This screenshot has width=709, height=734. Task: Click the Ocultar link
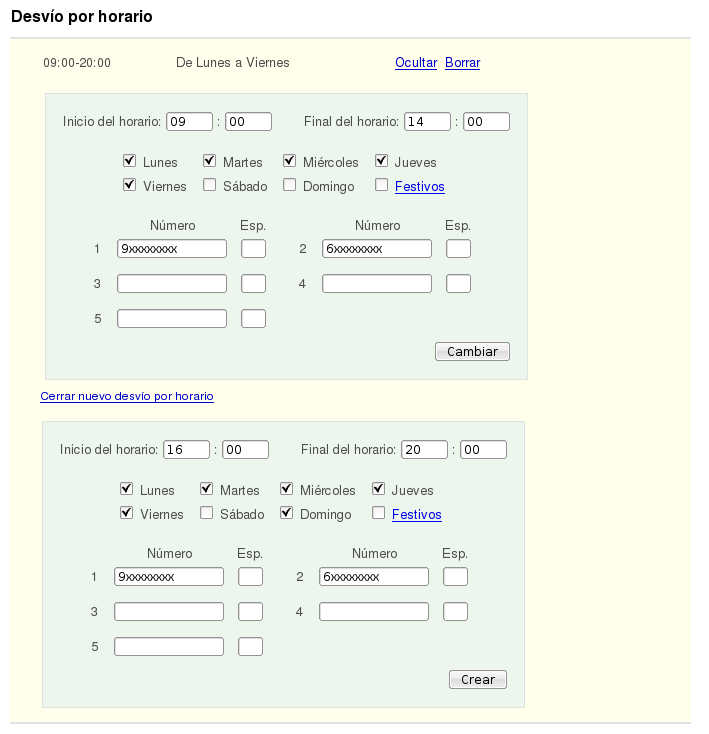click(x=416, y=62)
